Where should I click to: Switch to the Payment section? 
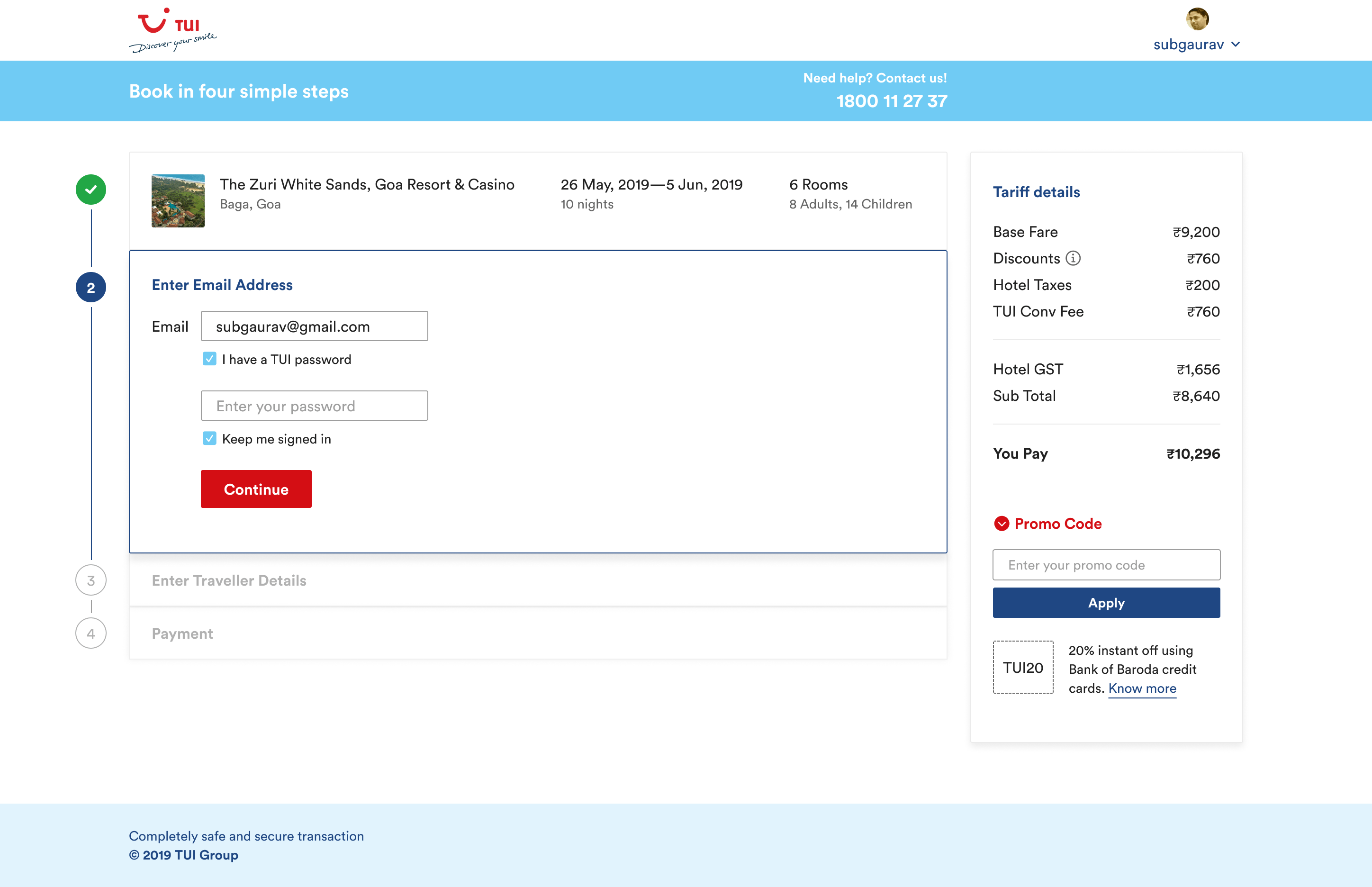182,633
